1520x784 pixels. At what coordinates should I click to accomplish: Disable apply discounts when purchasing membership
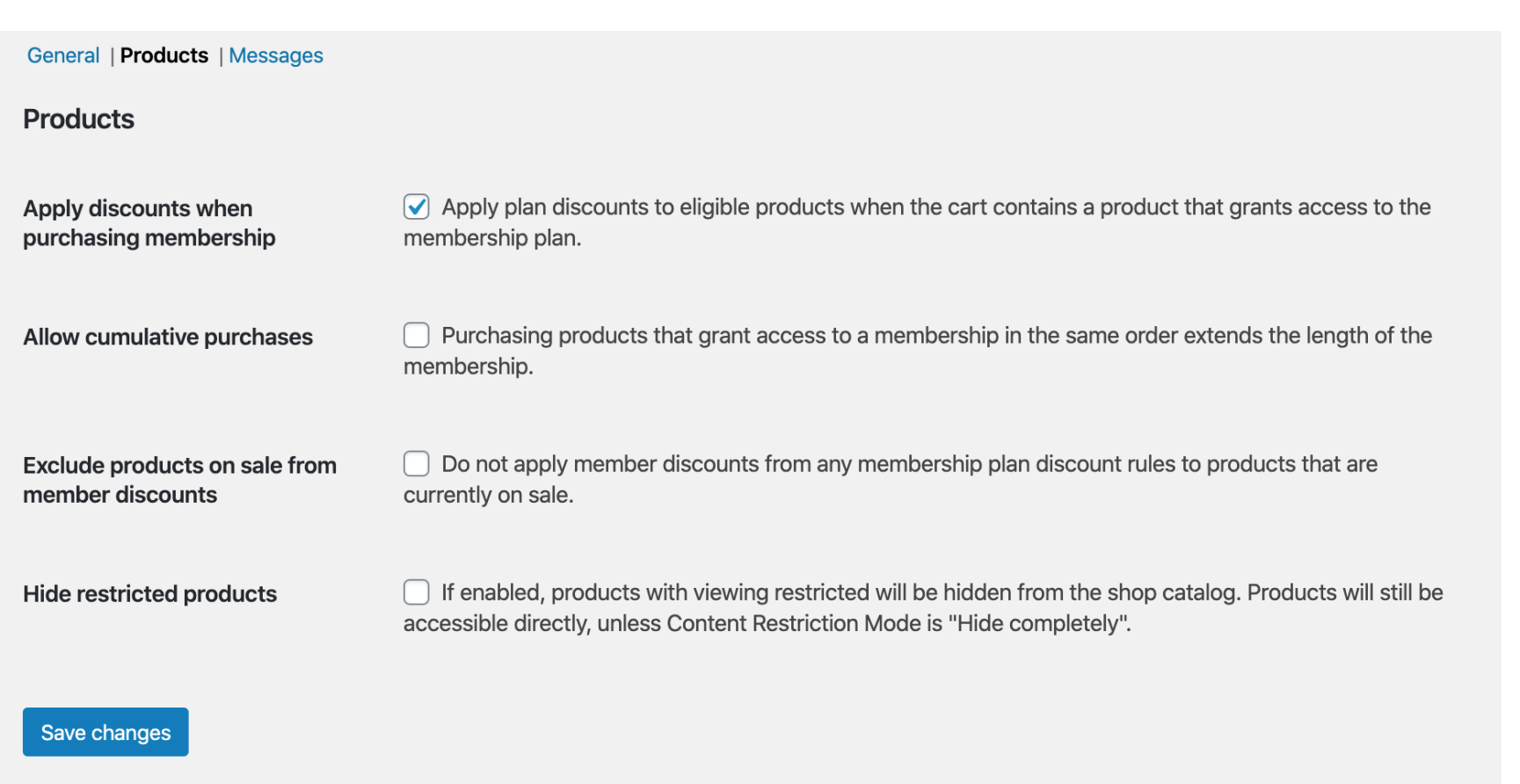point(415,207)
